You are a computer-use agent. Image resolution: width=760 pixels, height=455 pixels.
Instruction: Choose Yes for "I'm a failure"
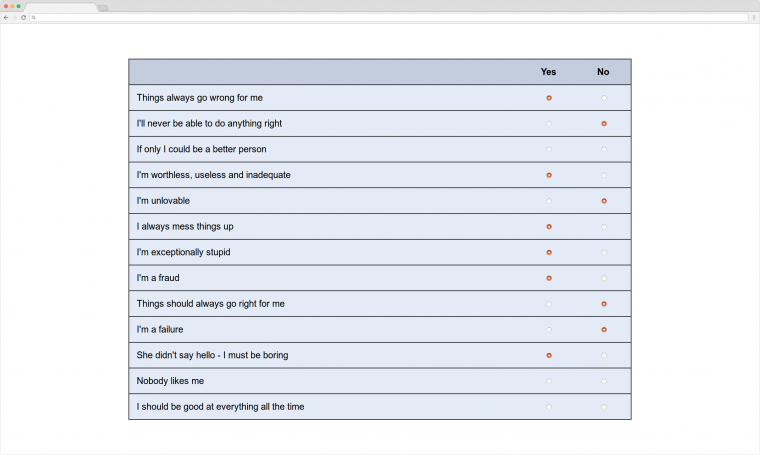point(549,329)
